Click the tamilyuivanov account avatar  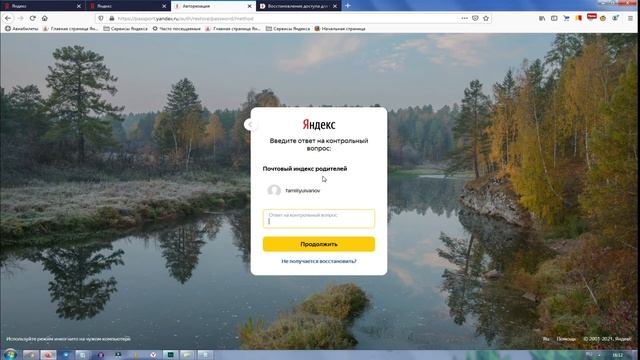point(274,190)
